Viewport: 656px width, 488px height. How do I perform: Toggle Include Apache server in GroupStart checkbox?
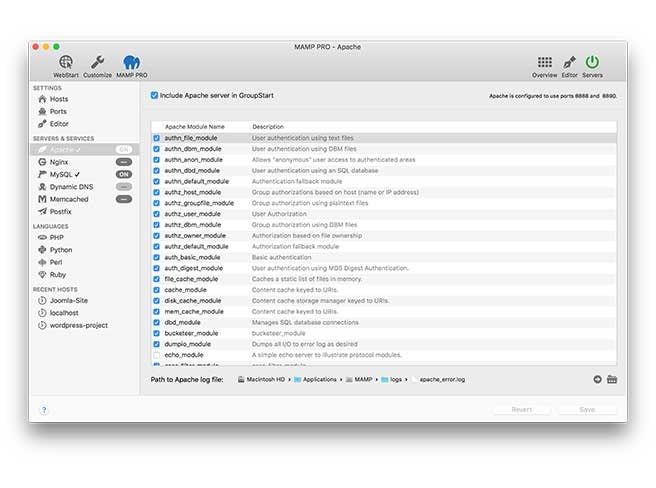[x=154, y=95]
